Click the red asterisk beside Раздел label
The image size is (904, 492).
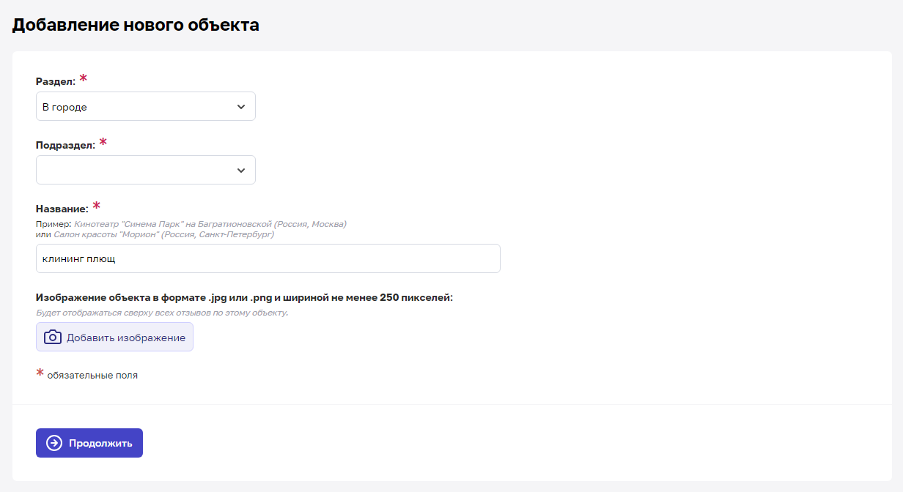point(83,79)
